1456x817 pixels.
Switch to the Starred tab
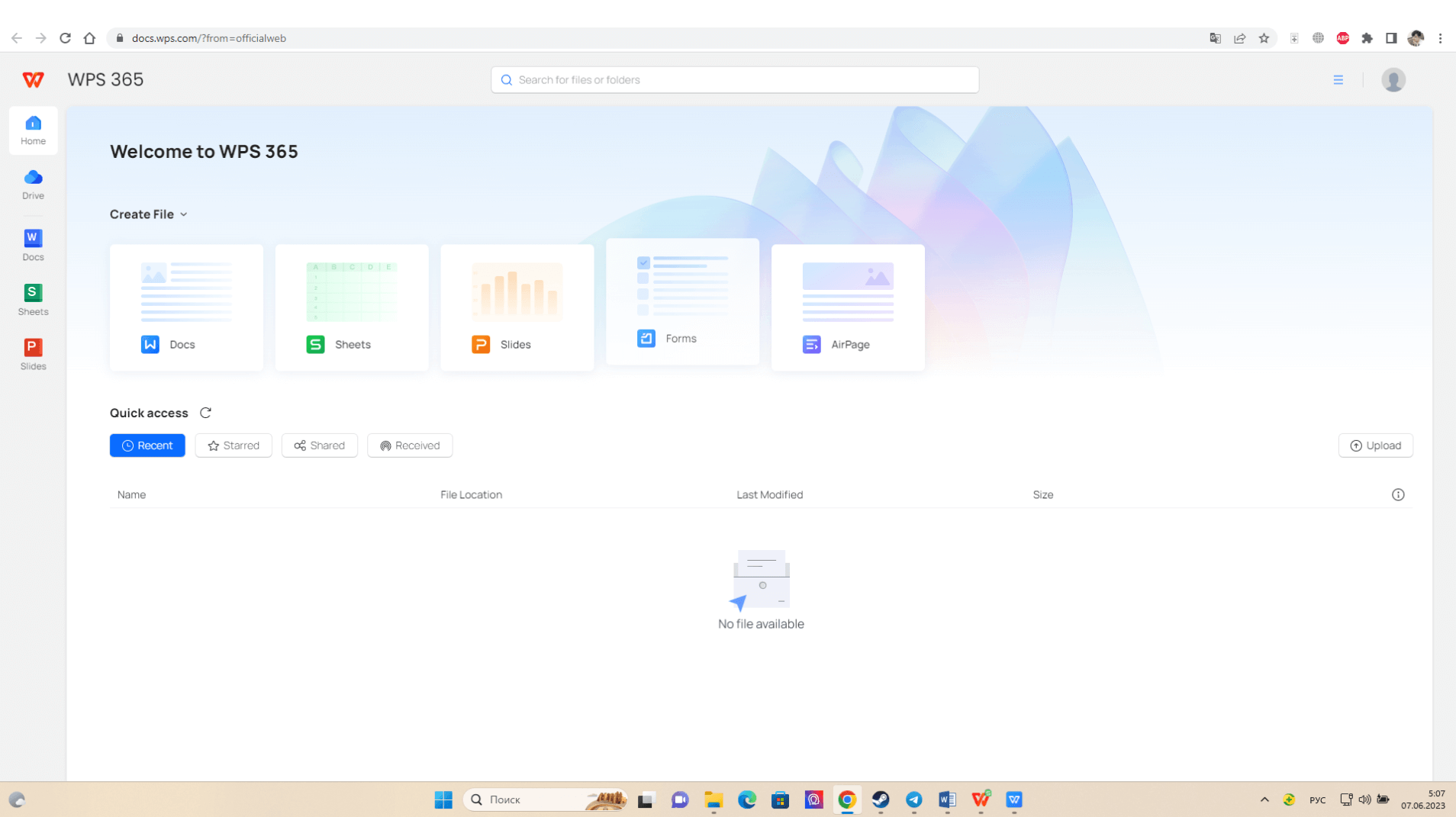tap(234, 445)
